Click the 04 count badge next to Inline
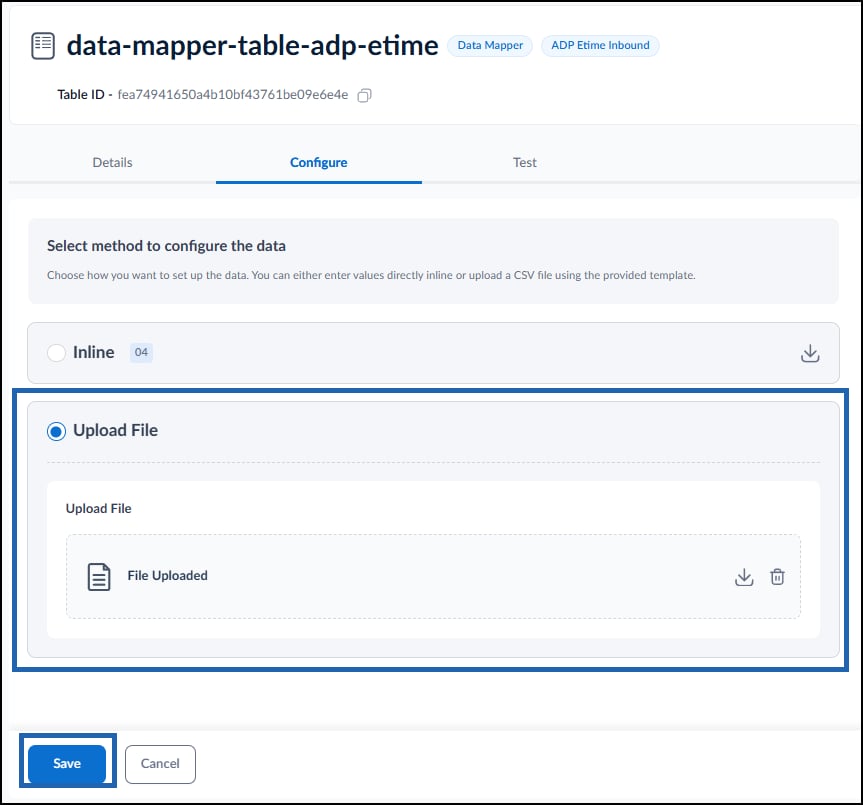Screen dimensions: 863x805 141,352
